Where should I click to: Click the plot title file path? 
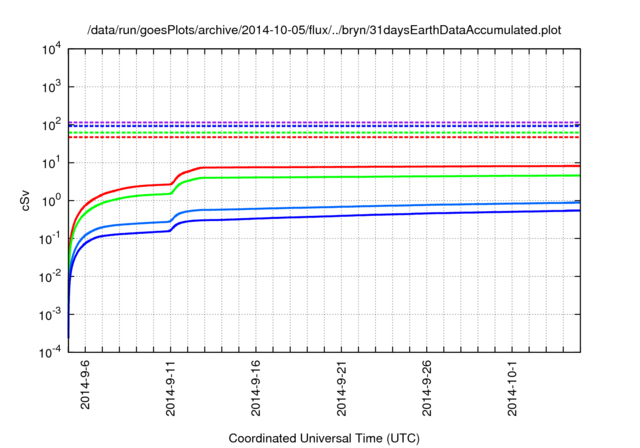pyautogui.click(x=324, y=30)
